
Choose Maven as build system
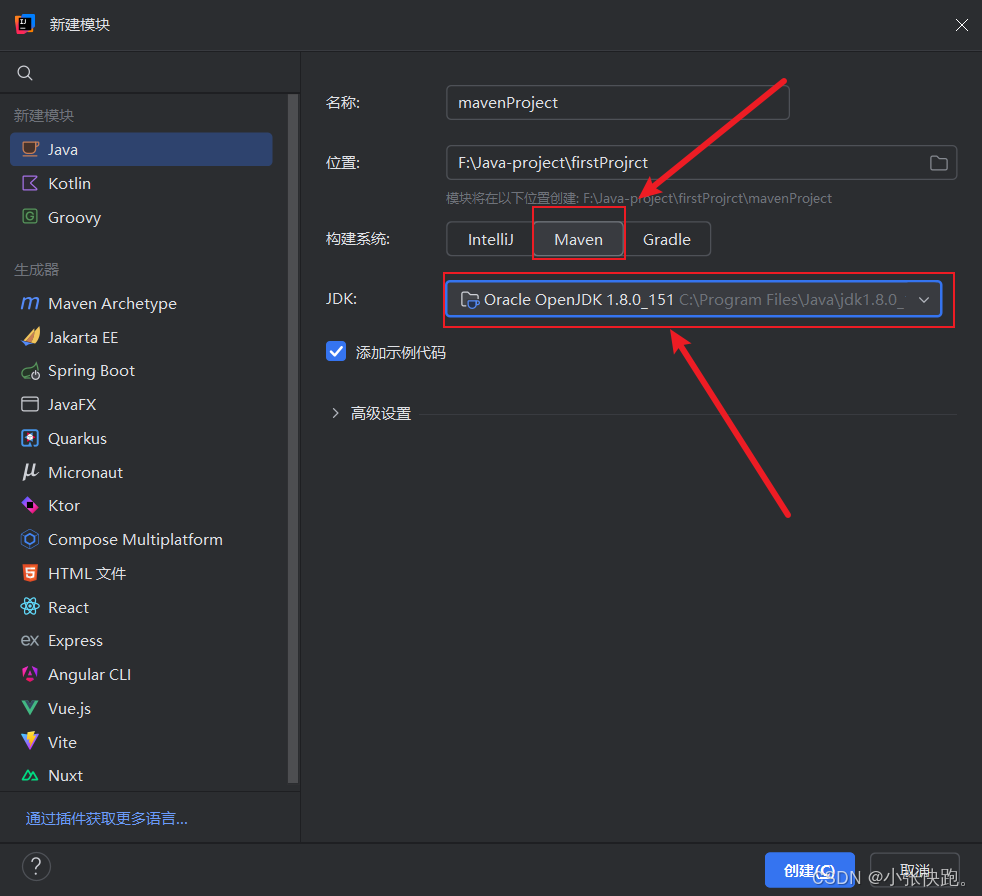[578, 239]
